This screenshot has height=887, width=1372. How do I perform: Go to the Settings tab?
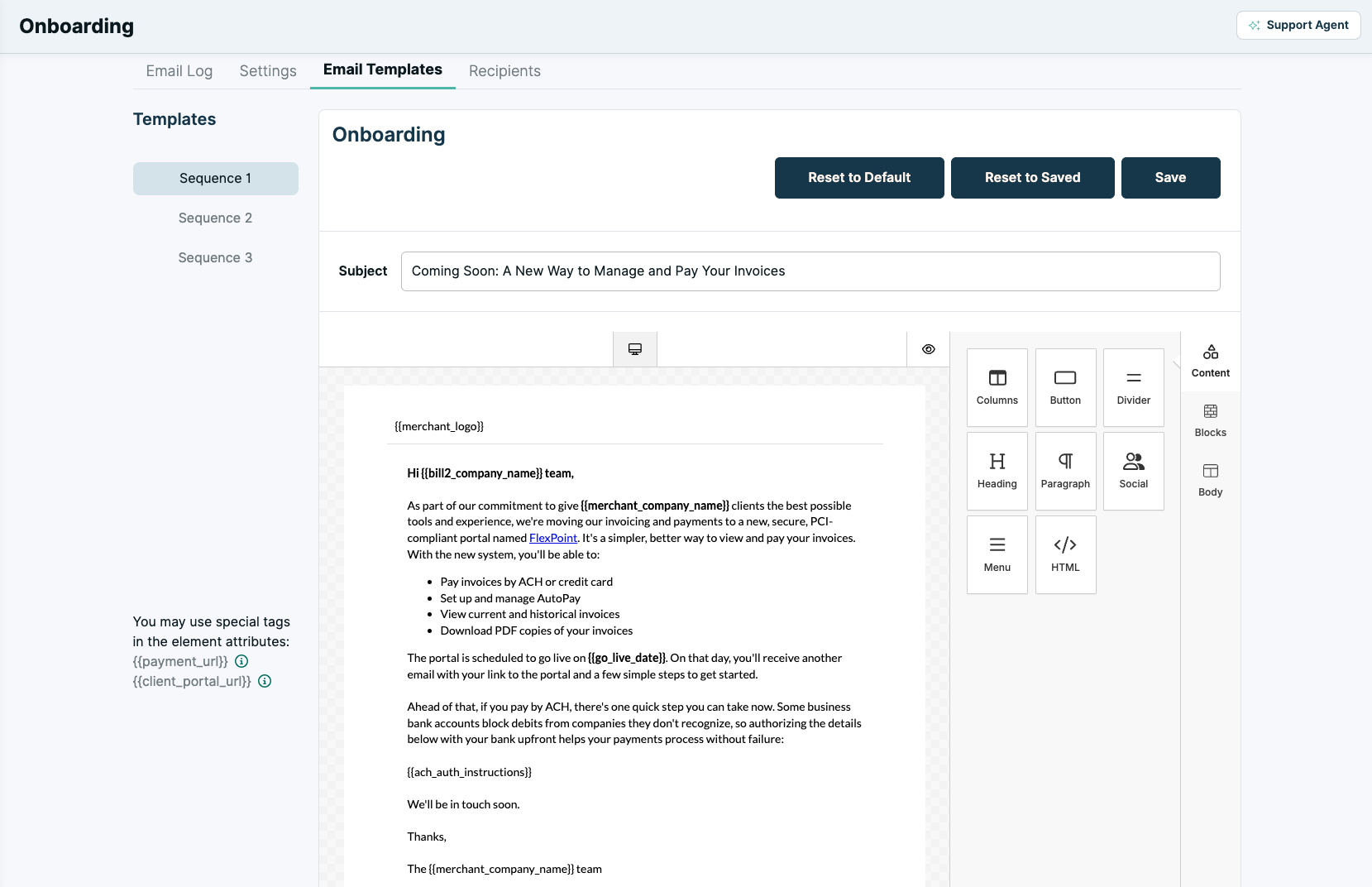point(268,71)
